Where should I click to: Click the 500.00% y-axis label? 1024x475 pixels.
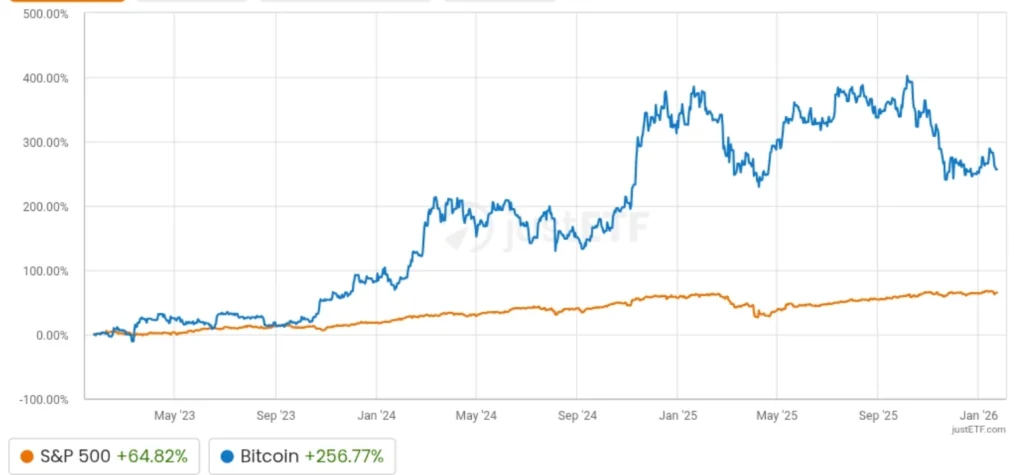40,14
